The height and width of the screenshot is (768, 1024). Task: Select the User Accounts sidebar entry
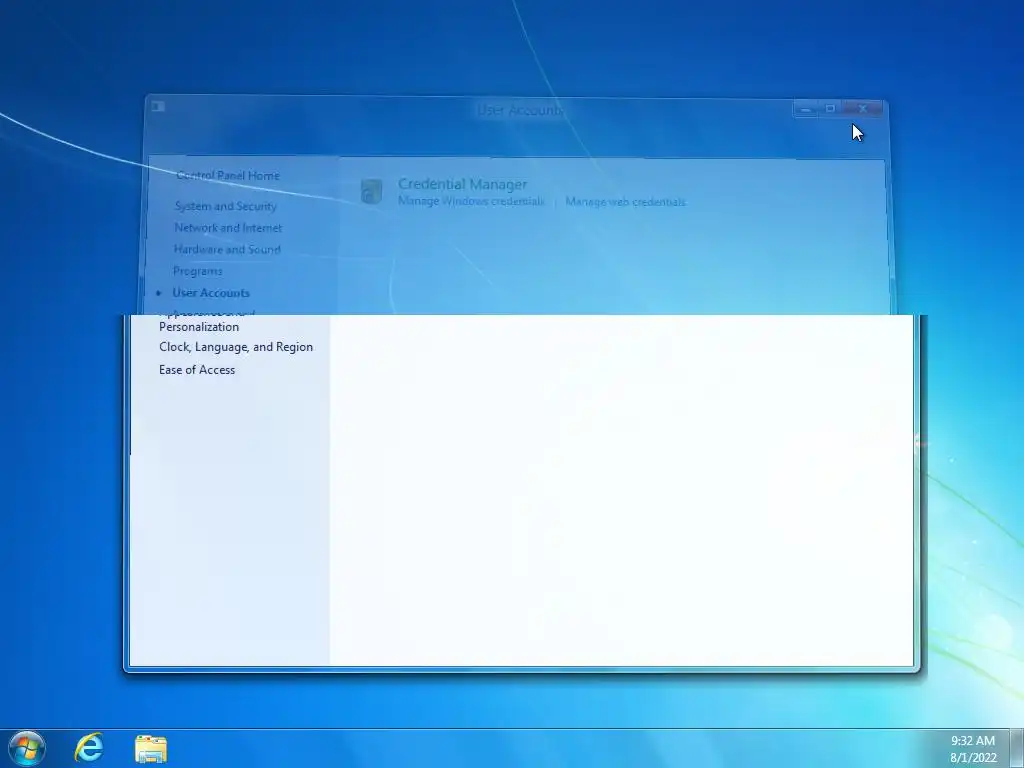pos(210,293)
